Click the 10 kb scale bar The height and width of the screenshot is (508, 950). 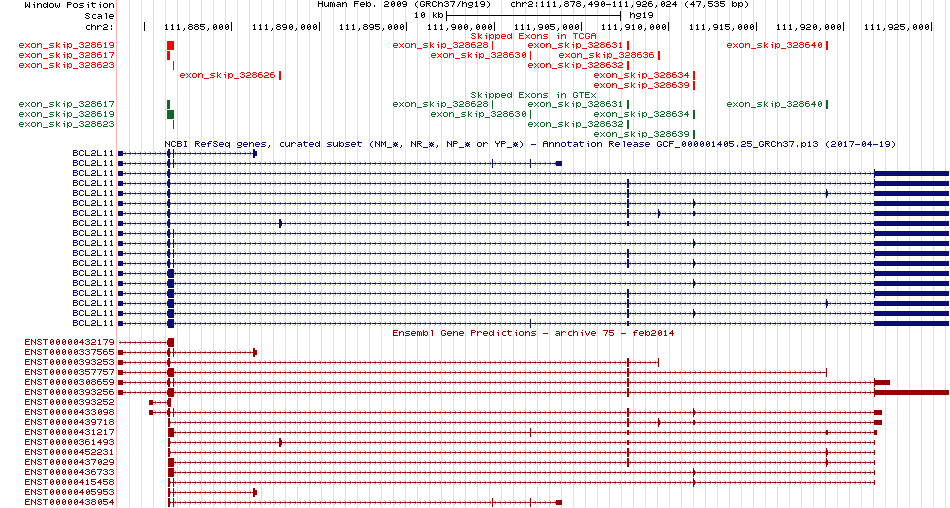[533, 15]
